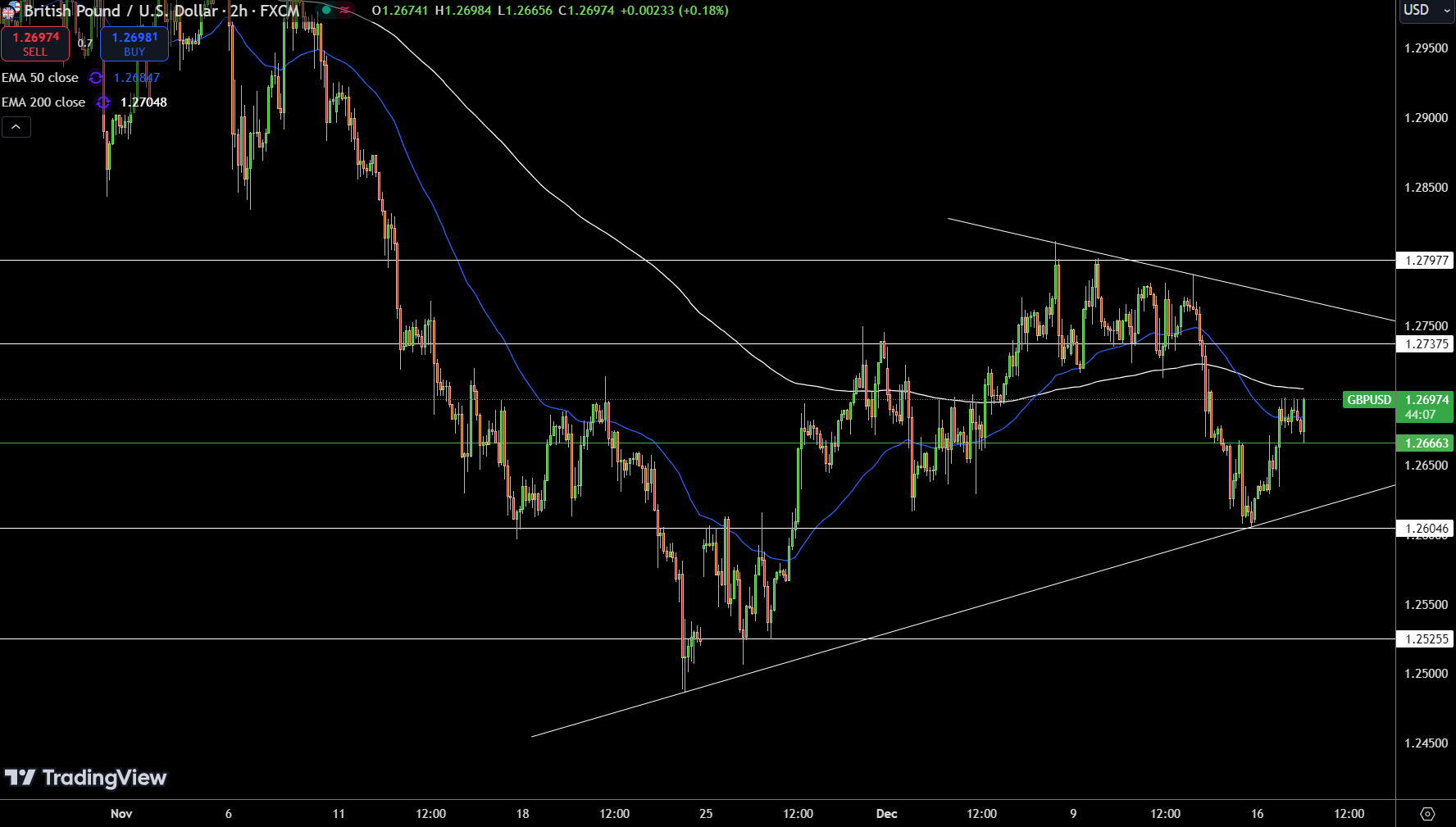This screenshot has width=1456, height=827.
Task: Click the EMA 50 refresh icon
Action: coord(96,78)
